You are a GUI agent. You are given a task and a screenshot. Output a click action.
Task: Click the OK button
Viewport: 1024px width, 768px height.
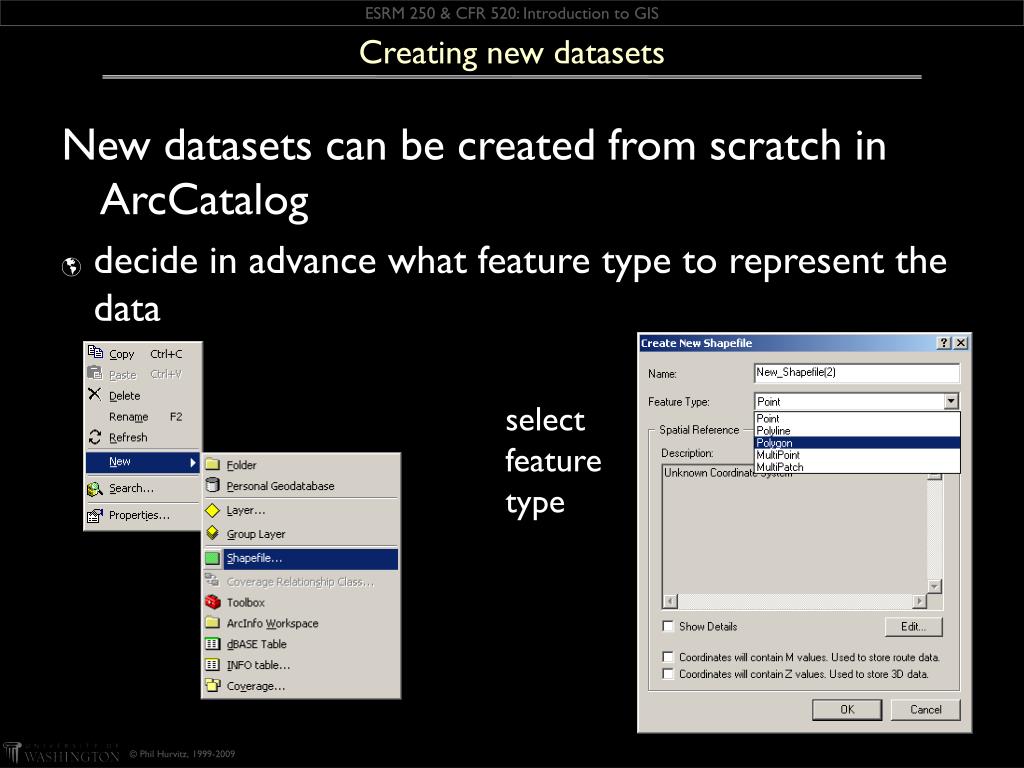click(847, 709)
